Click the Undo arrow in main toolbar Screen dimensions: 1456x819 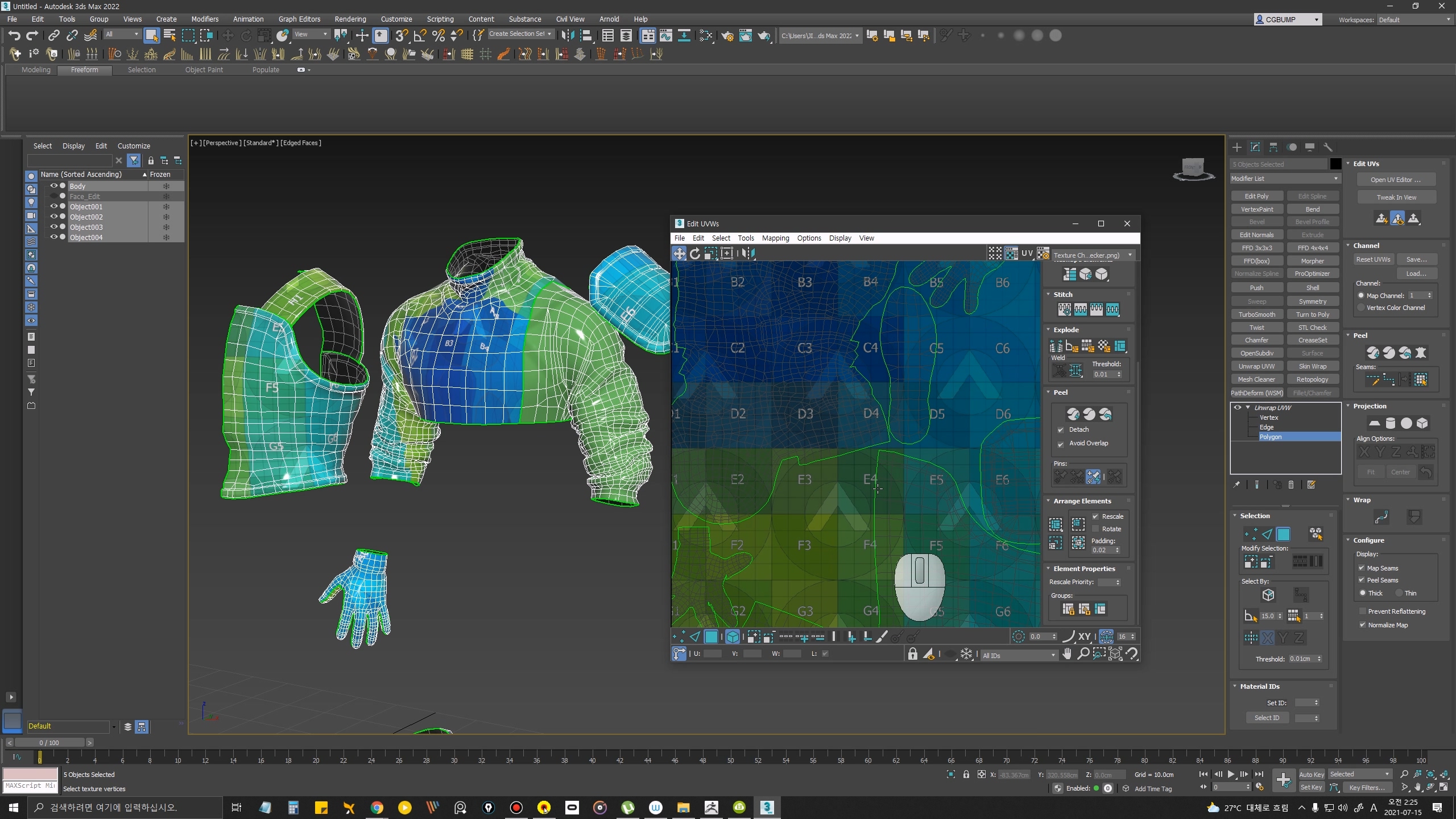tap(14, 36)
